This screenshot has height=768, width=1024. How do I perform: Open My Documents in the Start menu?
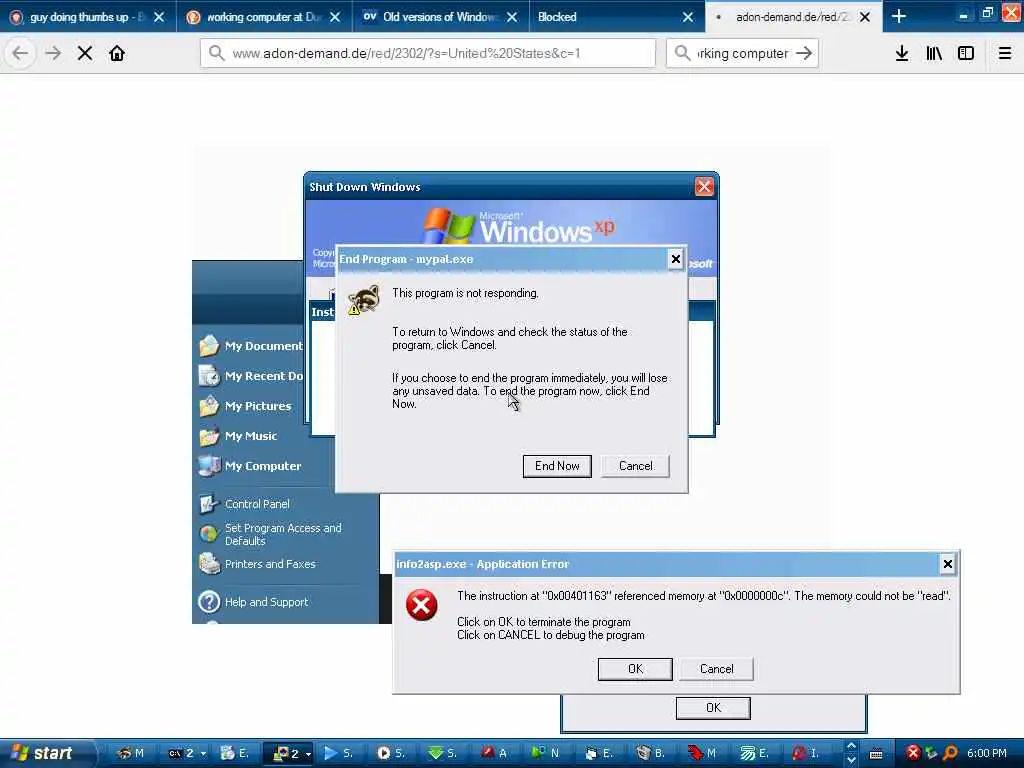coord(251,345)
